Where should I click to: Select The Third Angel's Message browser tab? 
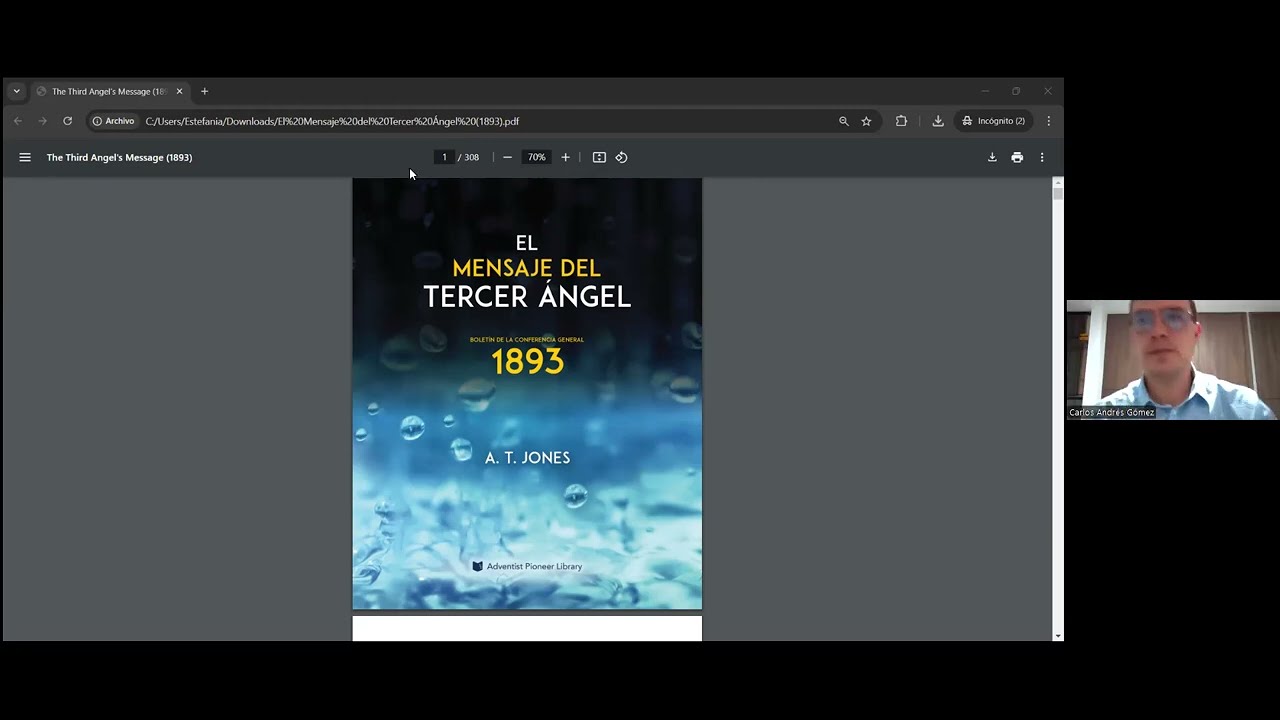(x=108, y=91)
